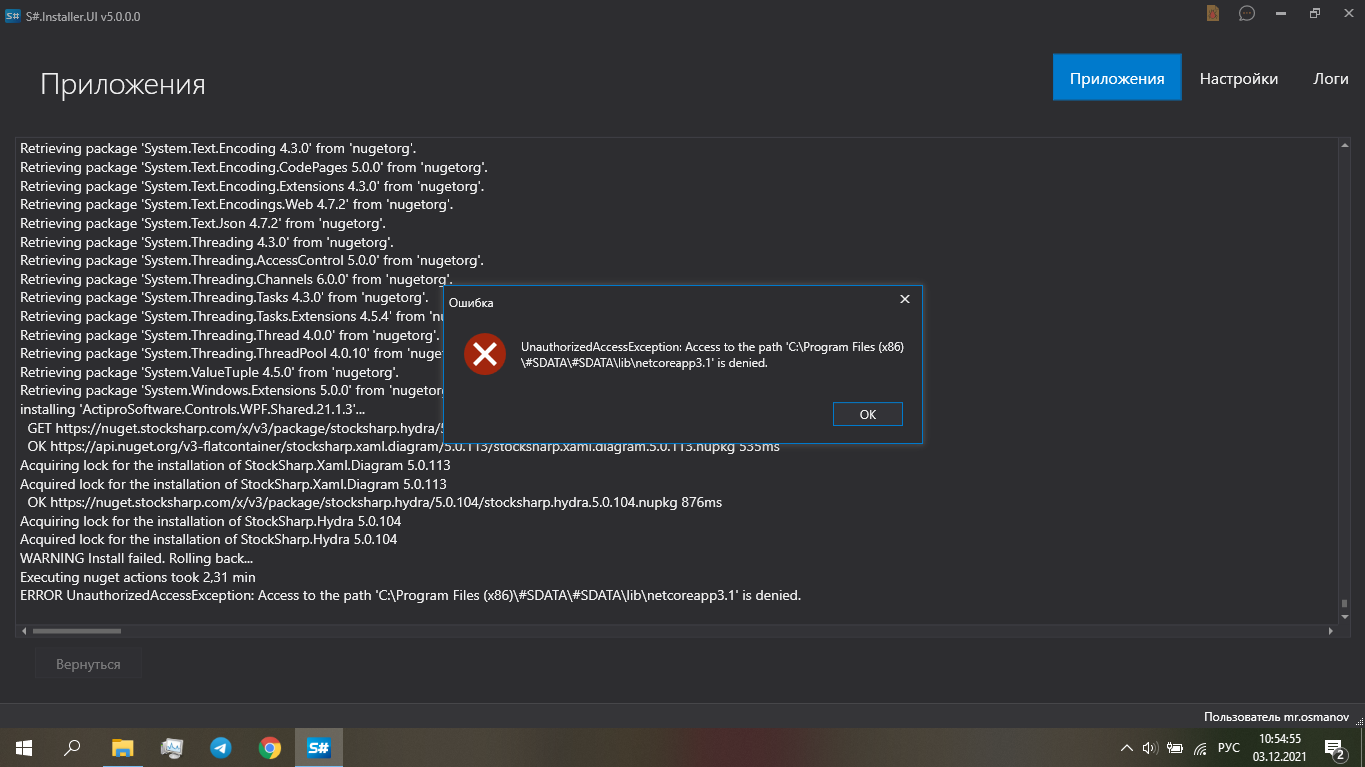Select 'System.Threading.Tasks 4.3.0' log line

coord(224,297)
